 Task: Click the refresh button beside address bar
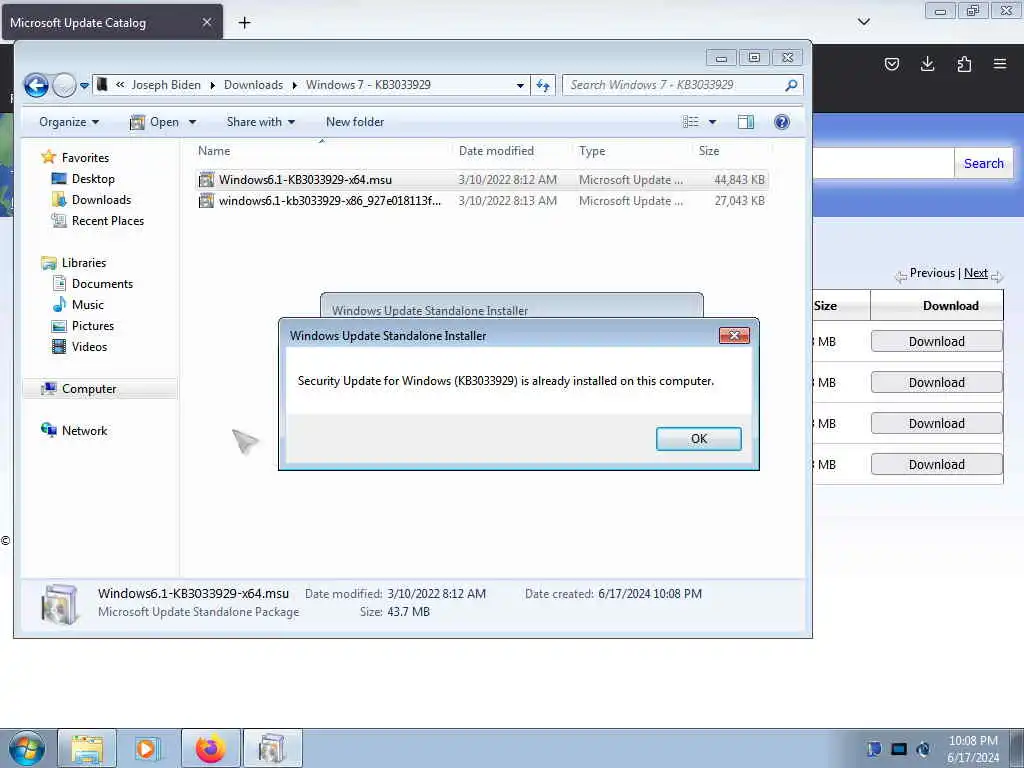[x=543, y=85]
